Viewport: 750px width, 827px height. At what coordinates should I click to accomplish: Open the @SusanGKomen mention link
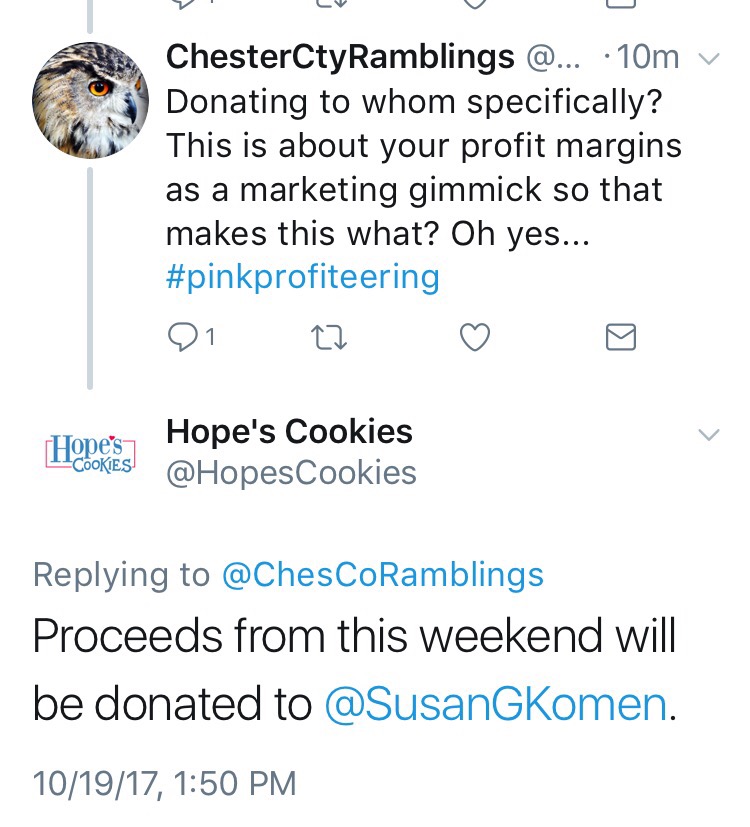click(x=495, y=704)
